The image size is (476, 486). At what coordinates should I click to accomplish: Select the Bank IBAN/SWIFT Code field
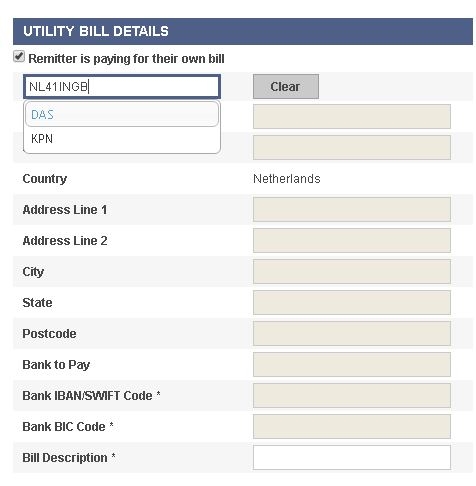[x=352, y=395]
